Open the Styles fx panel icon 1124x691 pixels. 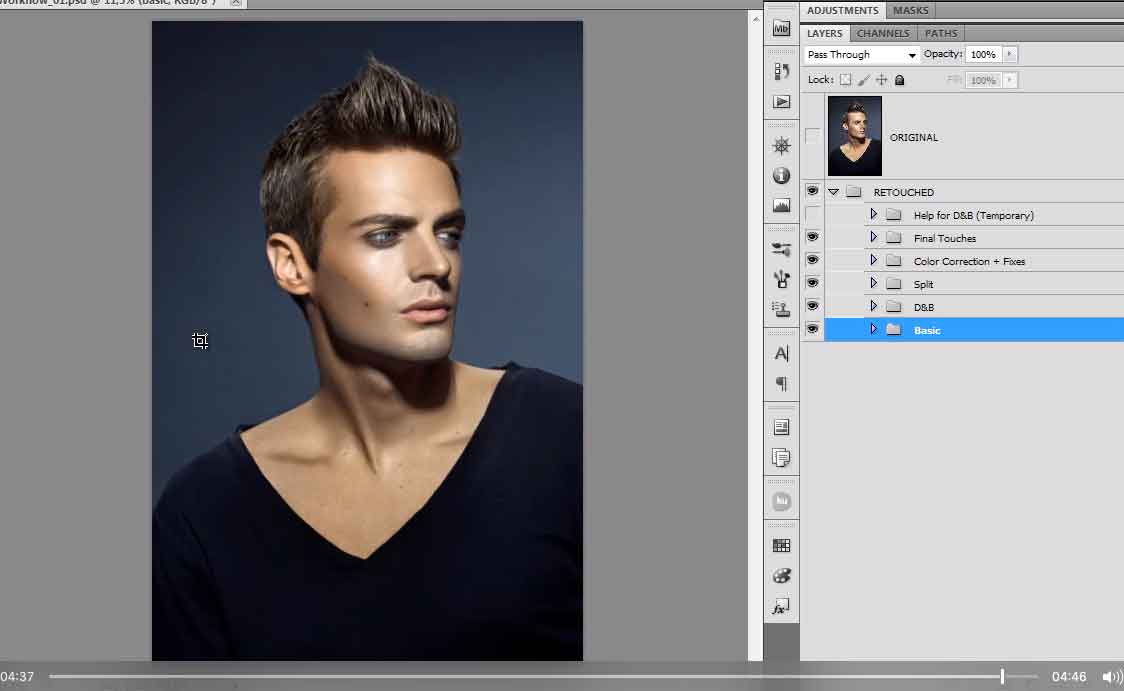pyautogui.click(x=781, y=607)
